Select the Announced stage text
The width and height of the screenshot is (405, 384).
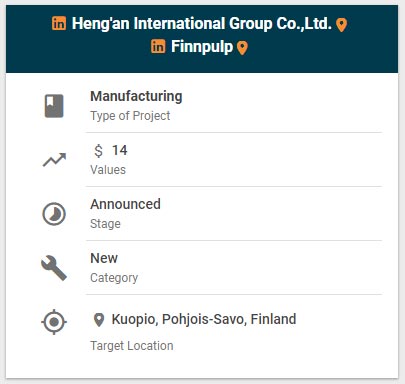click(125, 204)
